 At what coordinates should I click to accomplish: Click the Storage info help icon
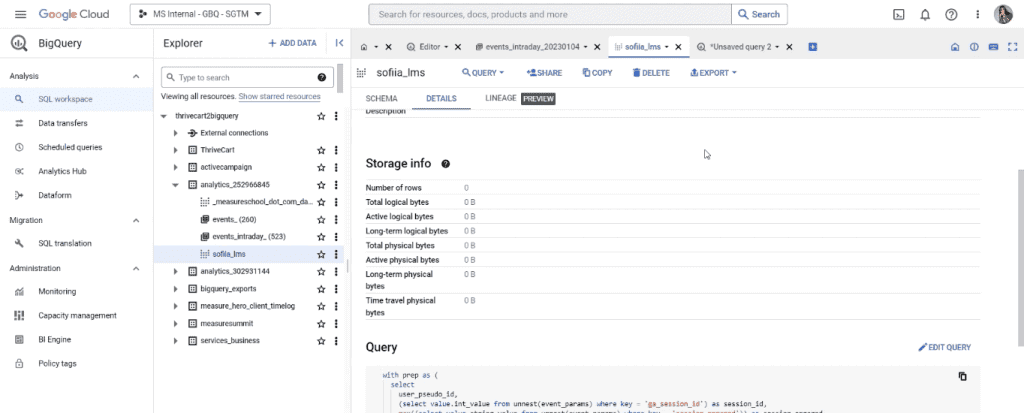point(445,163)
